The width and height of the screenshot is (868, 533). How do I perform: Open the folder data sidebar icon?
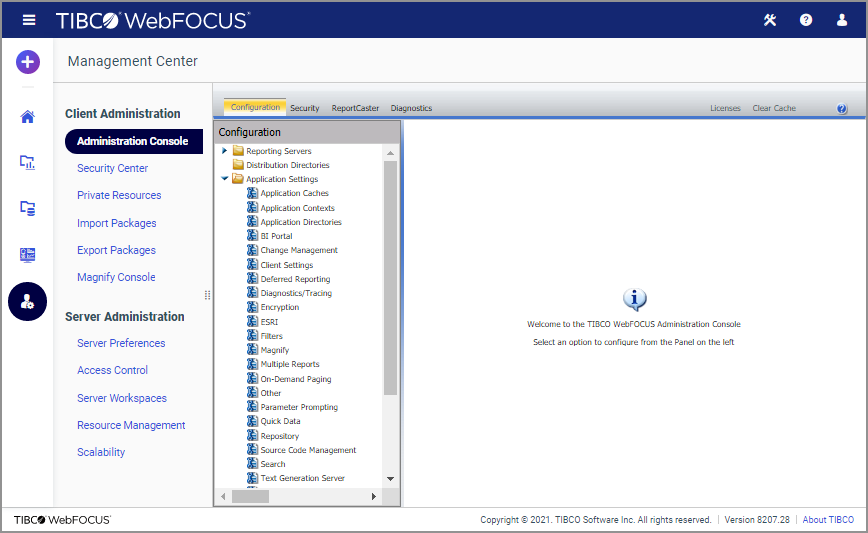coord(28,208)
